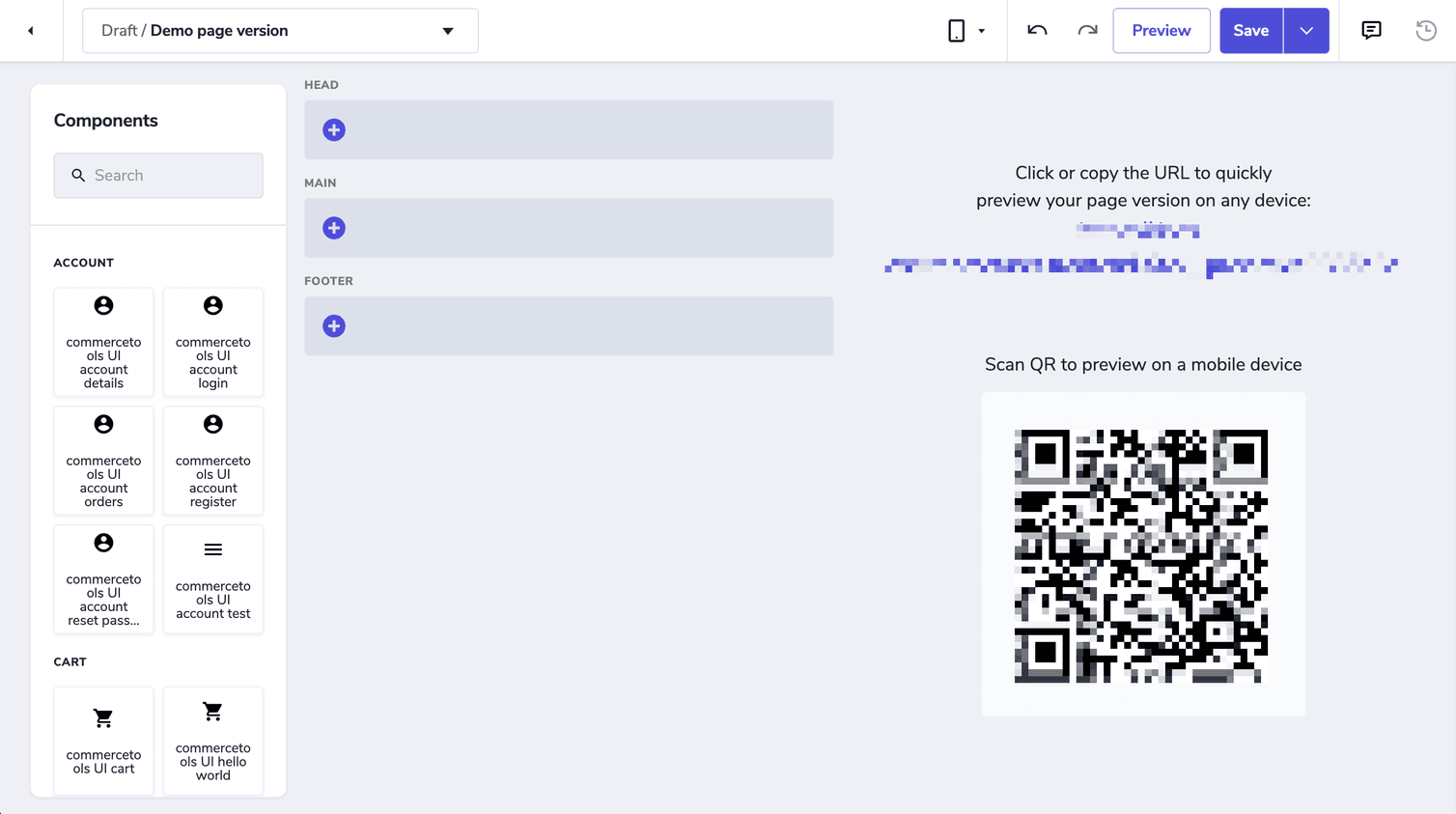Add a component to the MAIN section

coord(334,228)
